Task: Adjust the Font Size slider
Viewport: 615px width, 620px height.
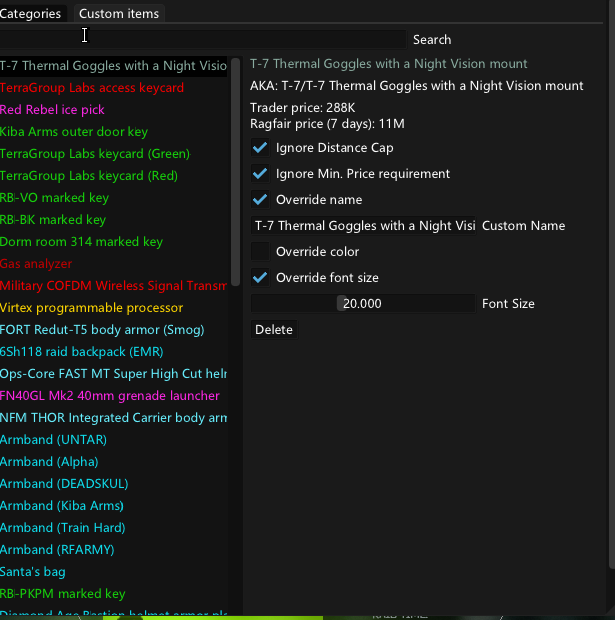Action: coord(363,303)
